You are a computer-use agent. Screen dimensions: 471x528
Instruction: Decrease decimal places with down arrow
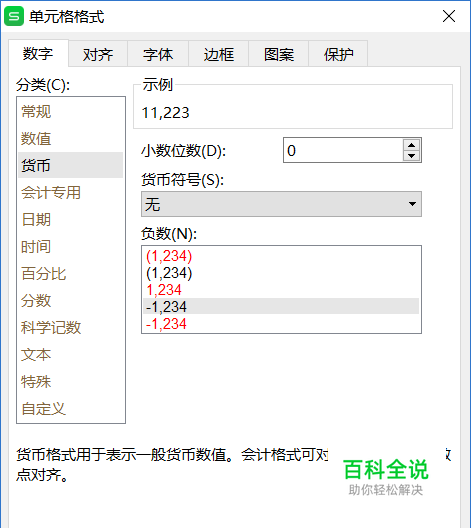coord(411,156)
